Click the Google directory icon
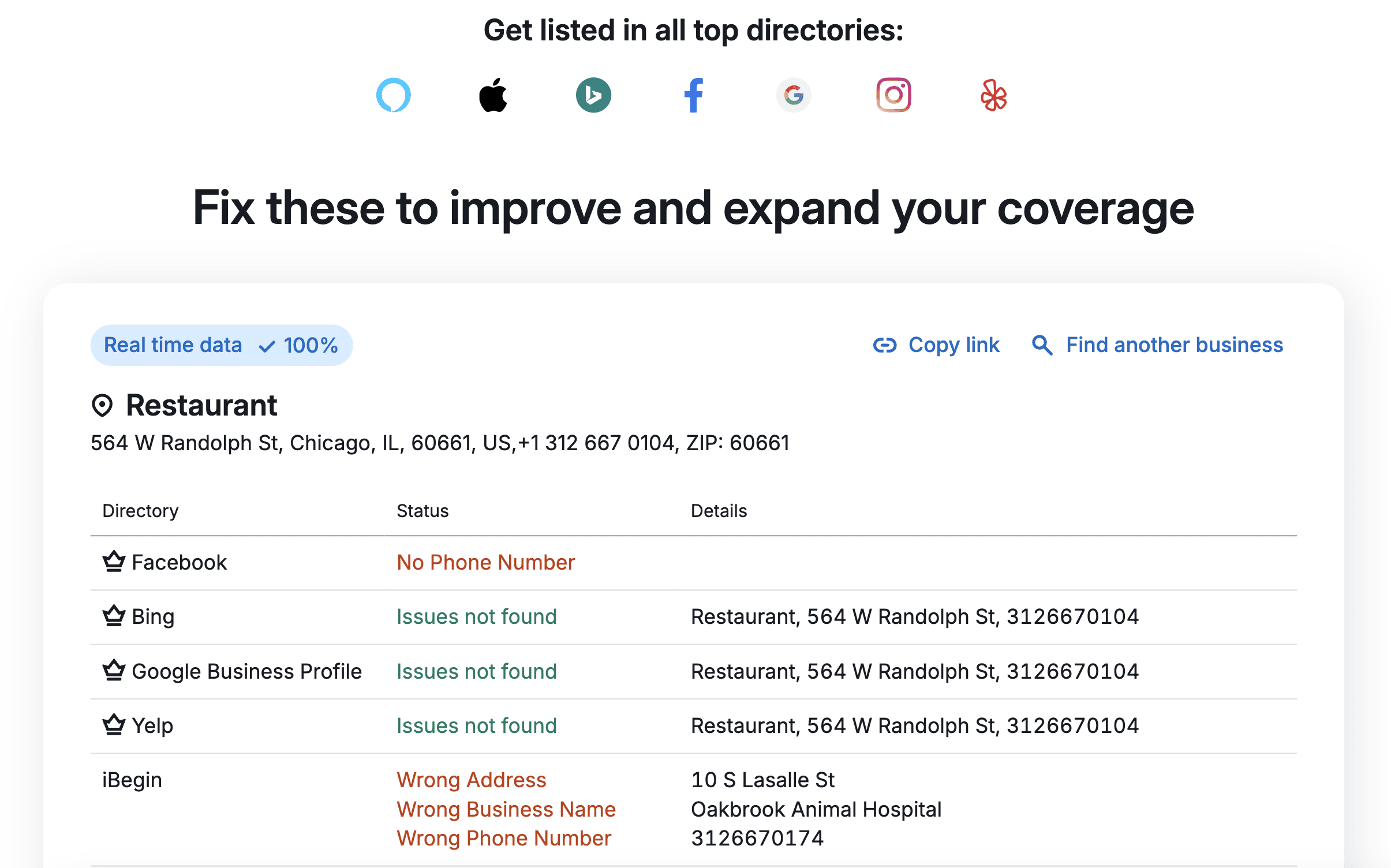The height and width of the screenshot is (868, 1391). pos(793,95)
